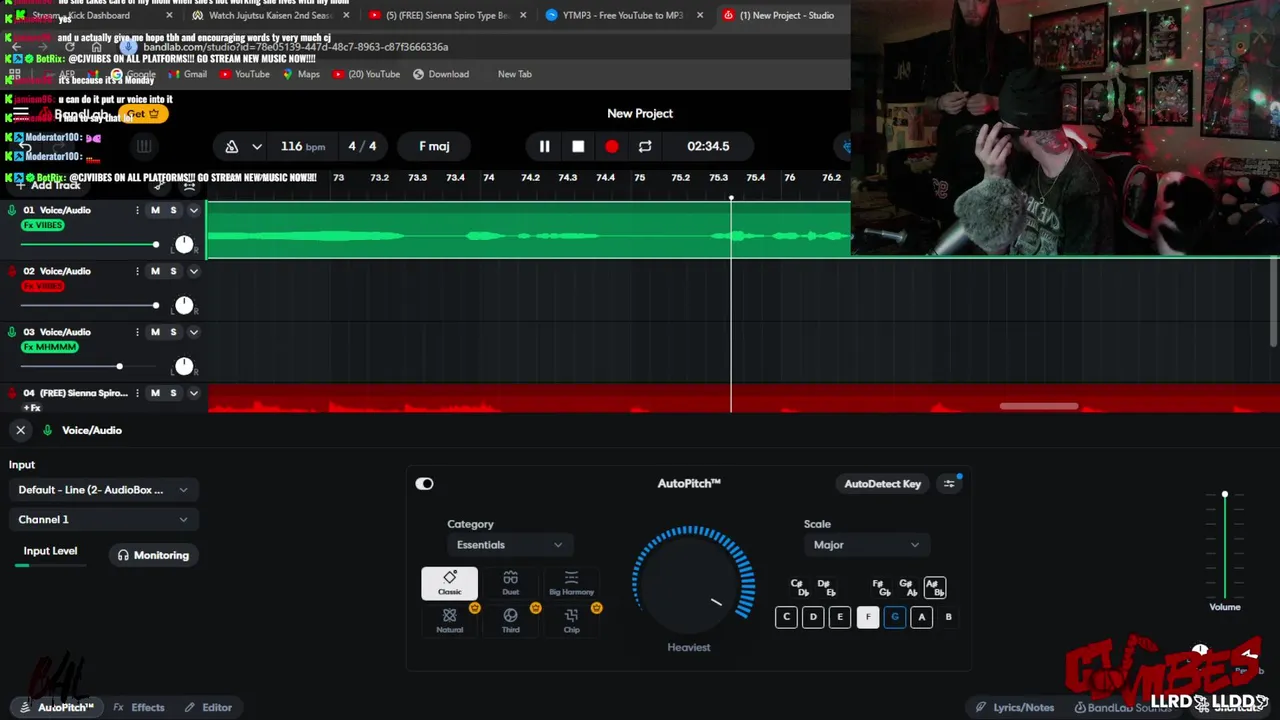Expand track 04 options chevron
The width and height of the screenshot is (1280, 720).
tap(194, 393)
